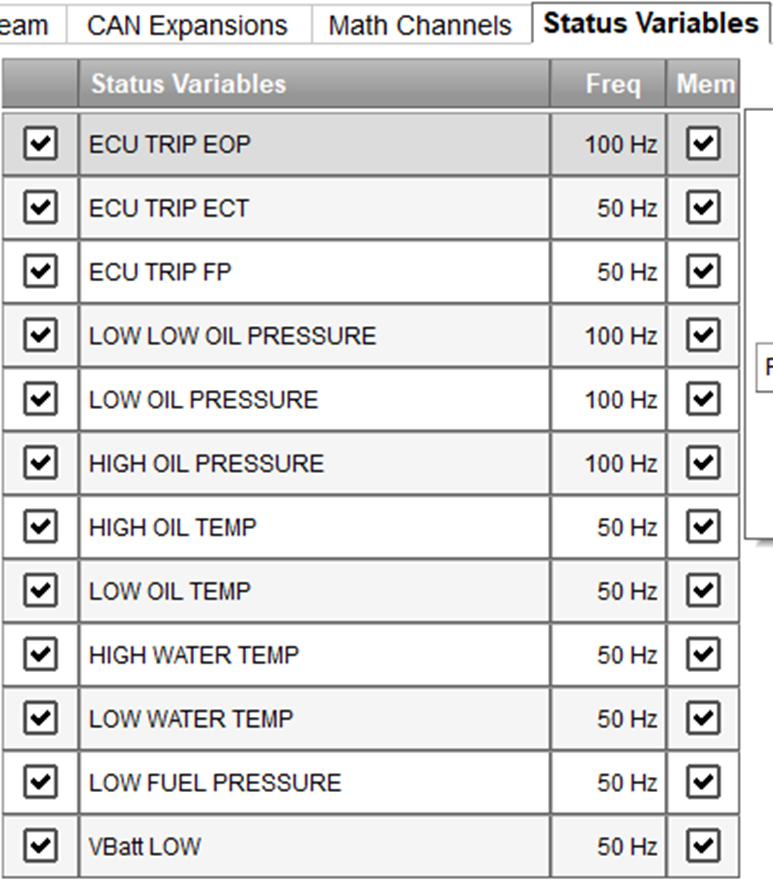Viewport: 773px width, 888px height.
Task: Select the HIGH WATER TEMP row name
Action: click(x=194, y=655)
